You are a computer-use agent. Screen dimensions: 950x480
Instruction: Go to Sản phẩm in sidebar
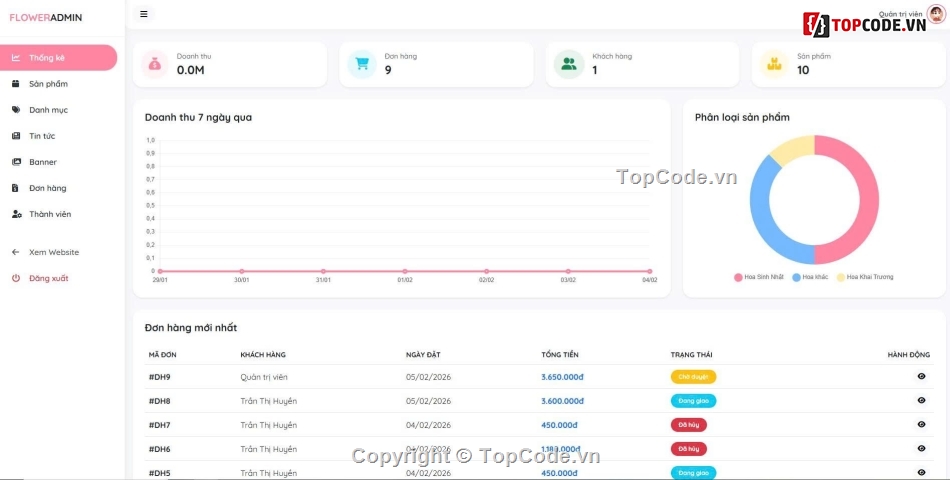coord(48,84)
